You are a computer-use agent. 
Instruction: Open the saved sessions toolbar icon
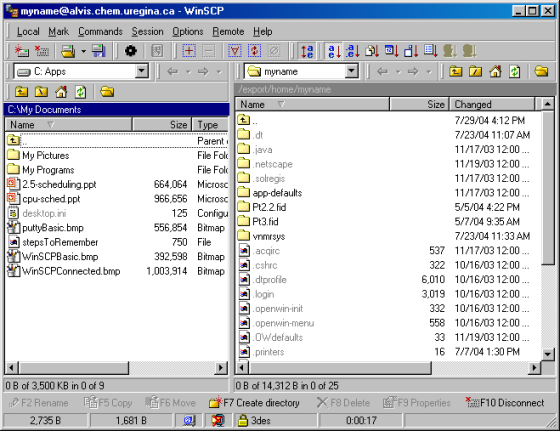pos(68,51)
